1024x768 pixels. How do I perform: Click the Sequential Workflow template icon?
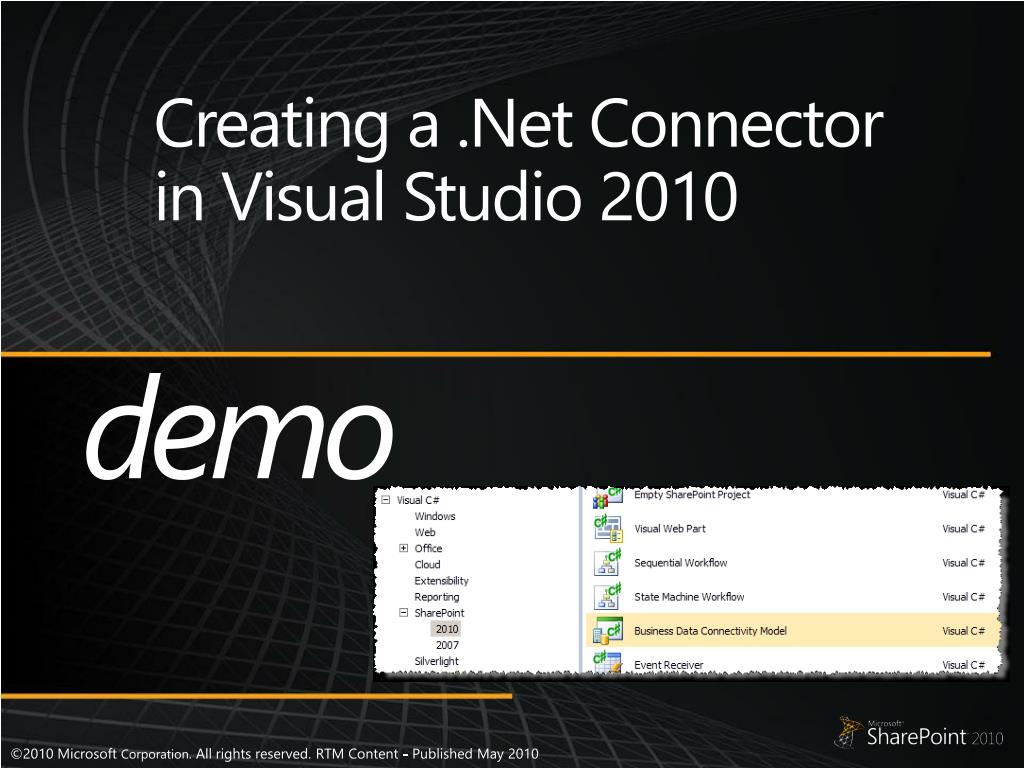[607, 563]
